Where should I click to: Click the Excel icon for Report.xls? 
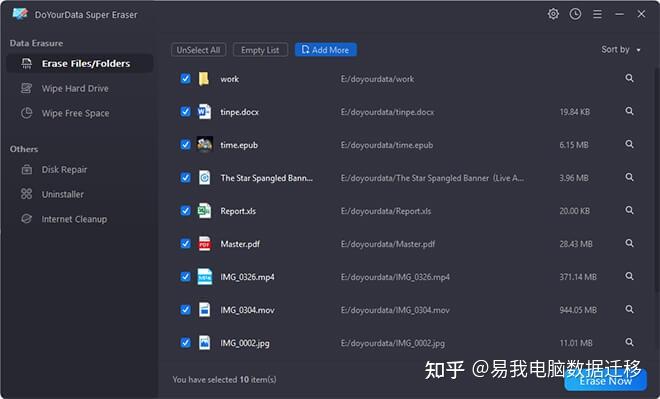point(204,210)
